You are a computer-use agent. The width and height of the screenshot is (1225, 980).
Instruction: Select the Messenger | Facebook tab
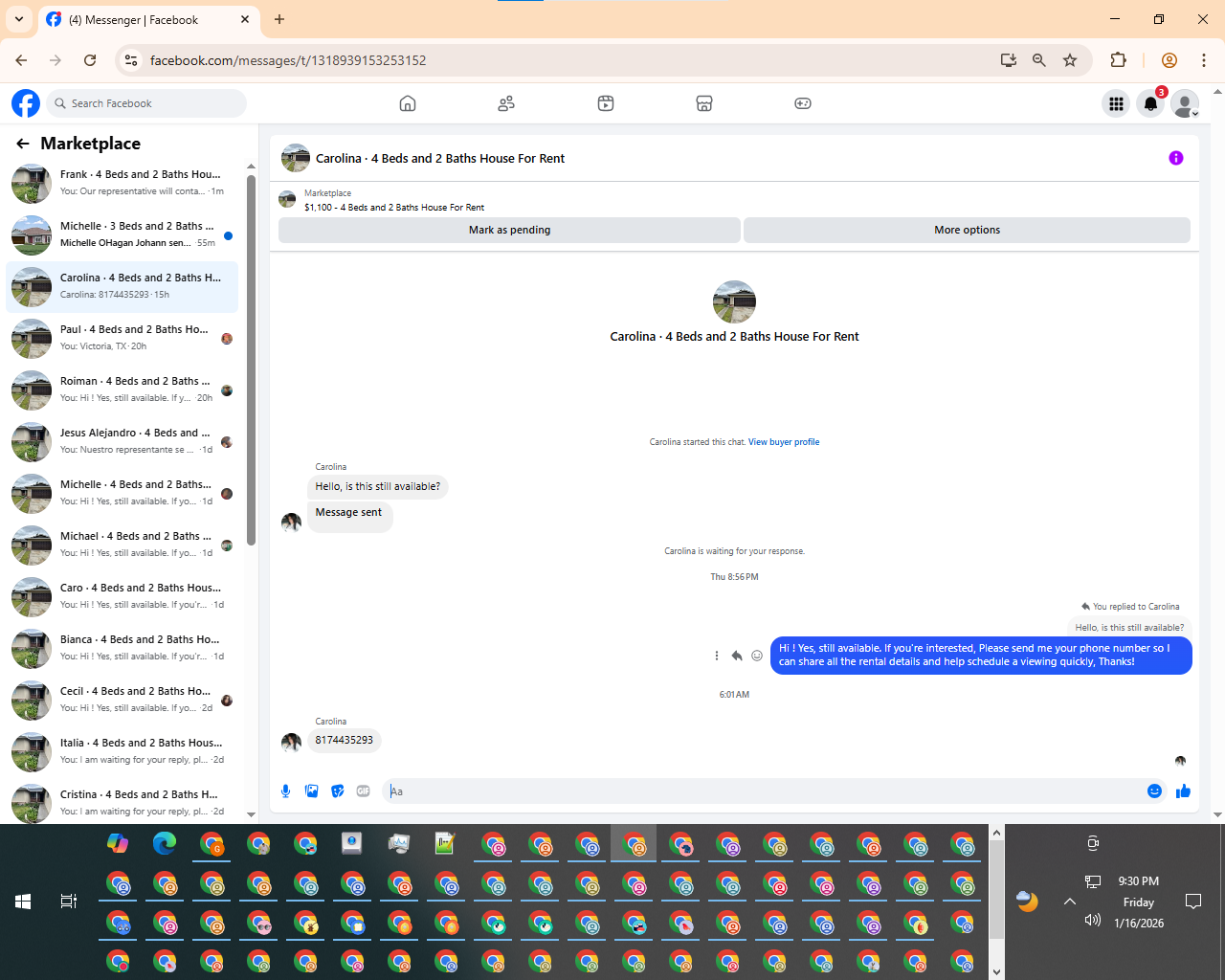(148, 19)
